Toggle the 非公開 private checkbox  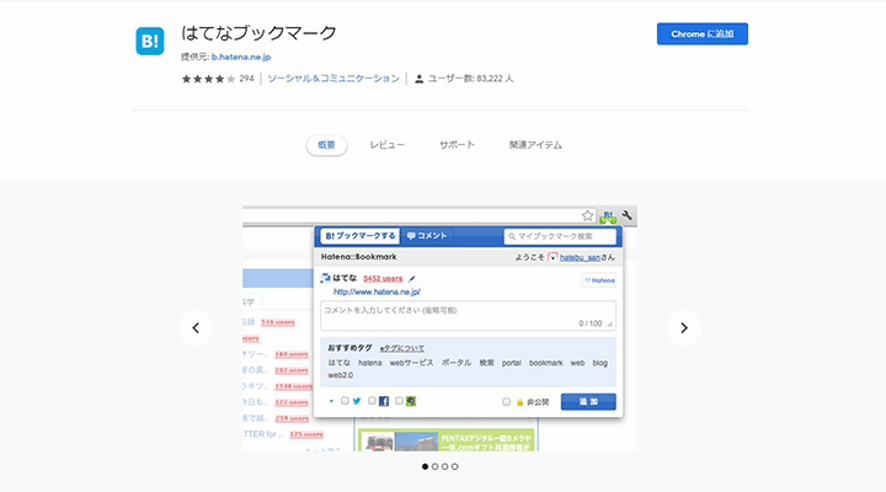[x=506, y=402]
